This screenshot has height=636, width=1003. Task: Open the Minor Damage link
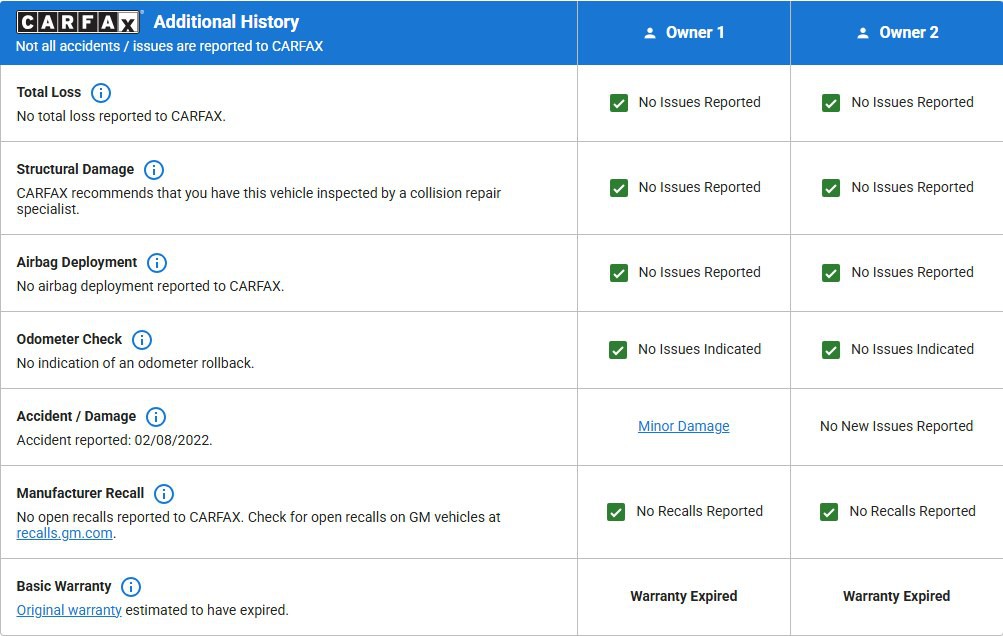pos(684,426)
